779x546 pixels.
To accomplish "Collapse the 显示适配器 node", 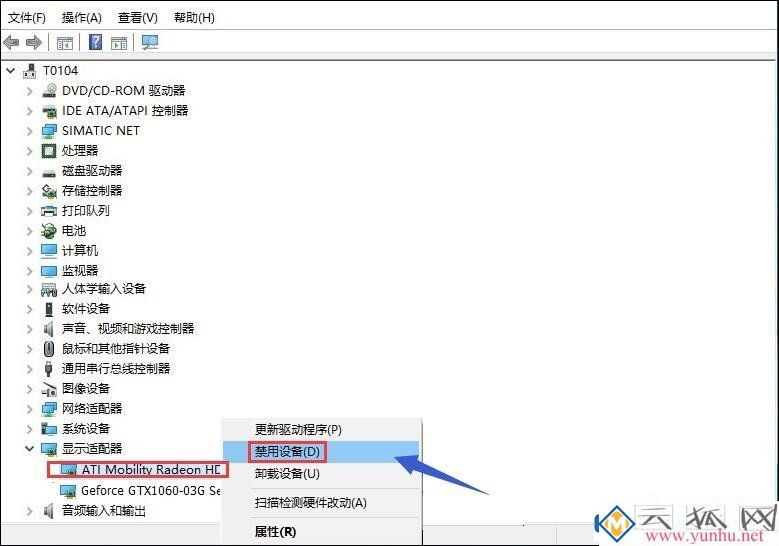I will tap(29, 449).
